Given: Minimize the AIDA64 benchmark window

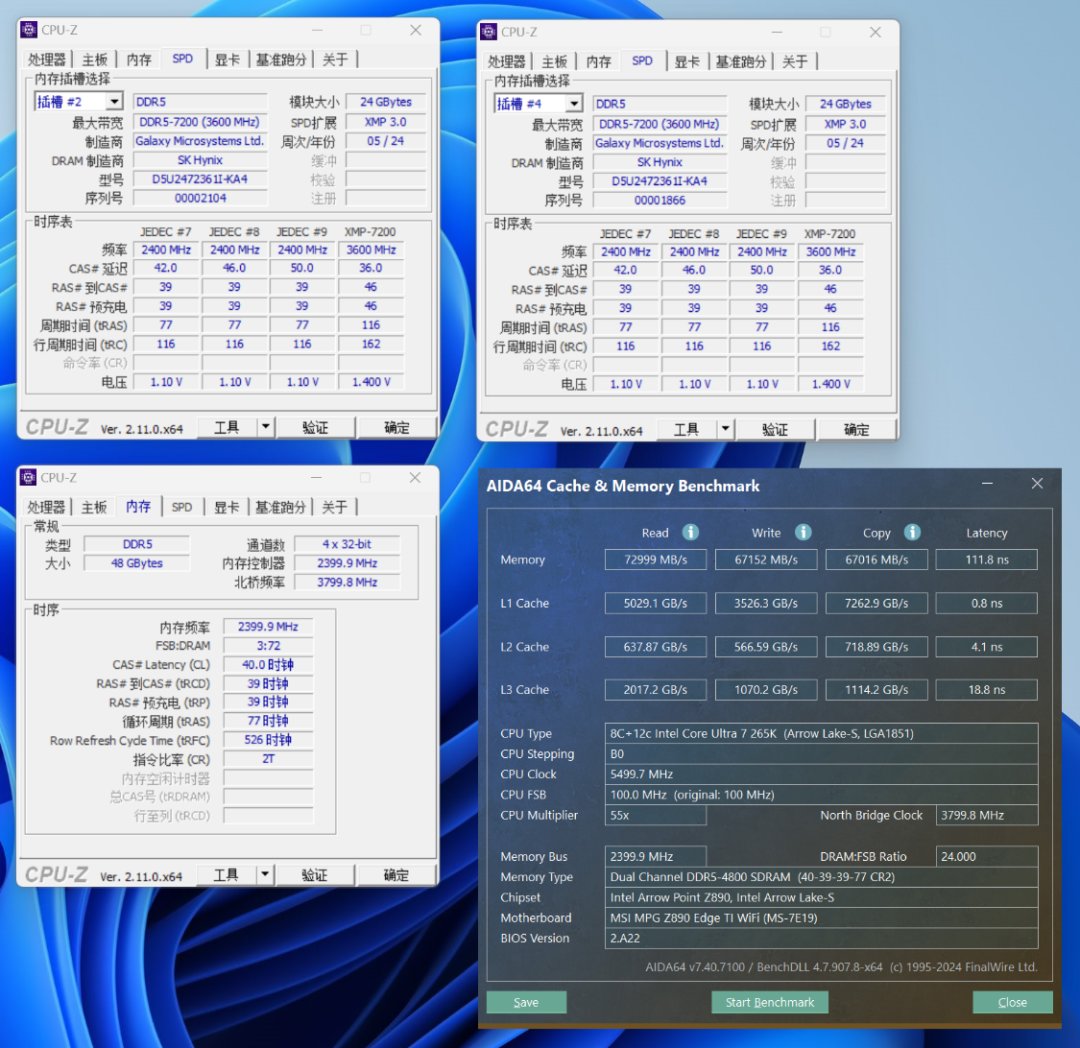Looking at the screenshot, I should [987, 484].
